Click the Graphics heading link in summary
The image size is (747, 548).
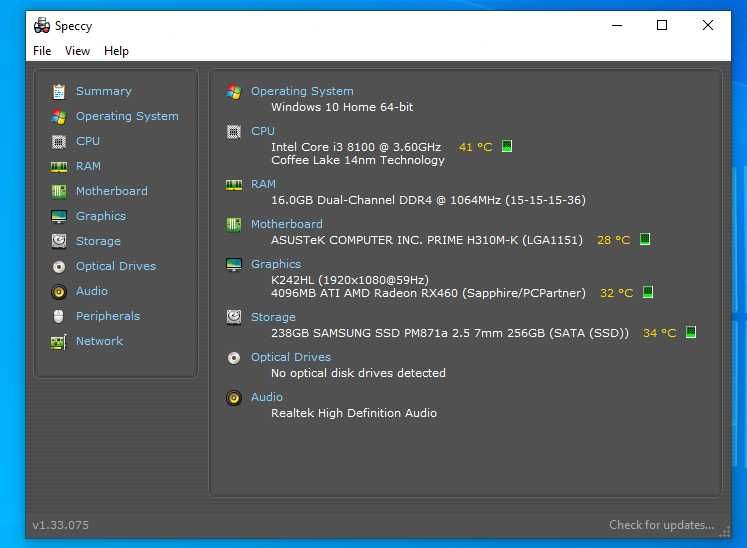[276, 264]
